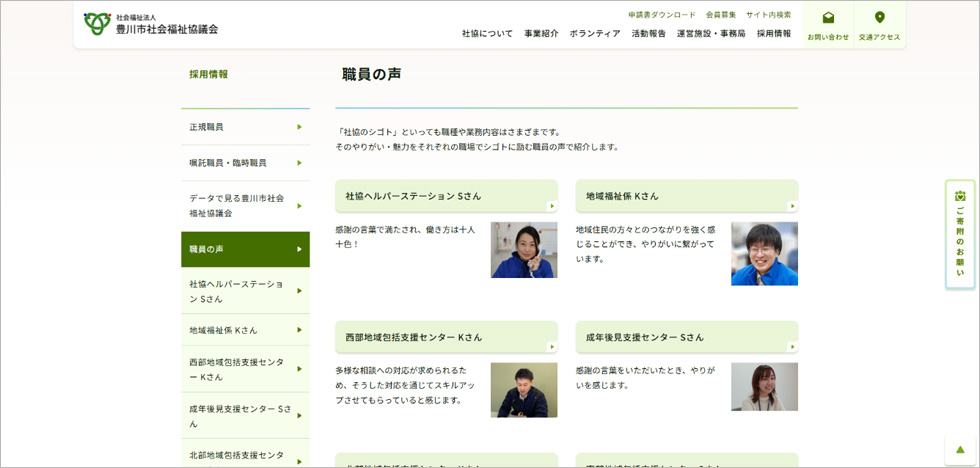Open the お問い合わせ mail icon
The height and width of the screenshot is (468, 980).
(828, 18)
